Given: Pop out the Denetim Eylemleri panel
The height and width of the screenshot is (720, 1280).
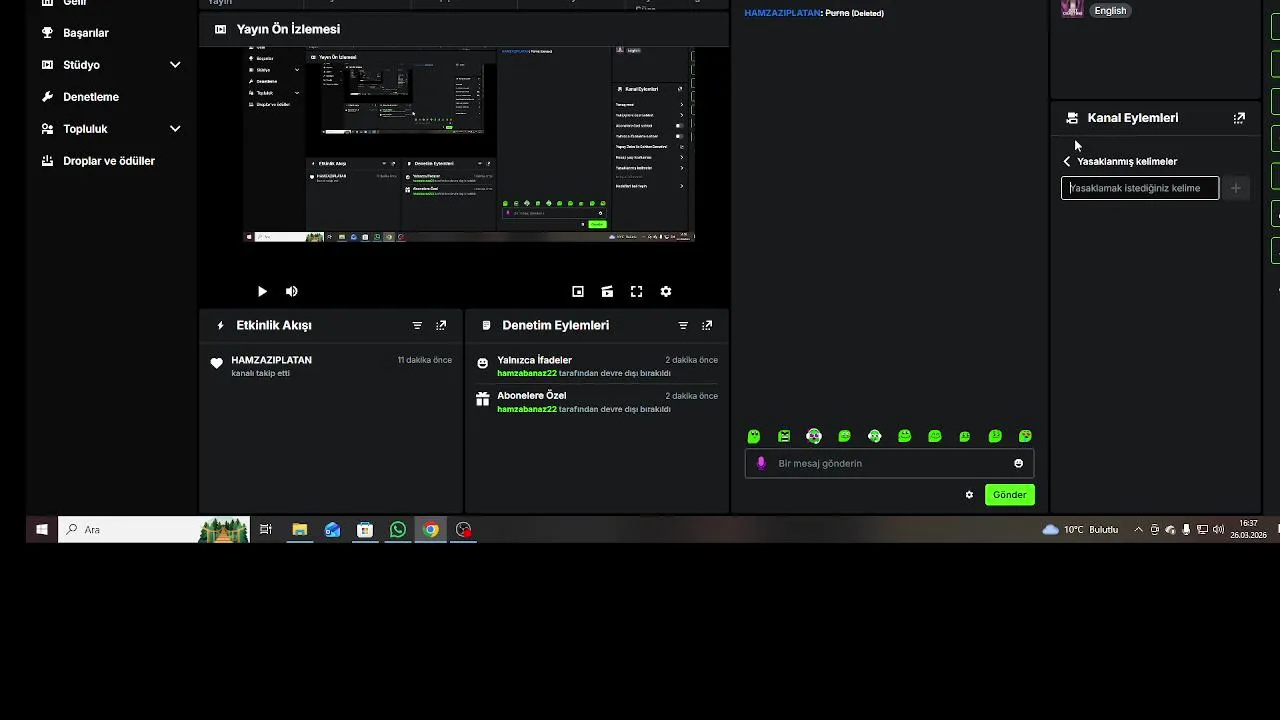Looking at the screenshot, I should pyautogui.click(x=707, y=325).
